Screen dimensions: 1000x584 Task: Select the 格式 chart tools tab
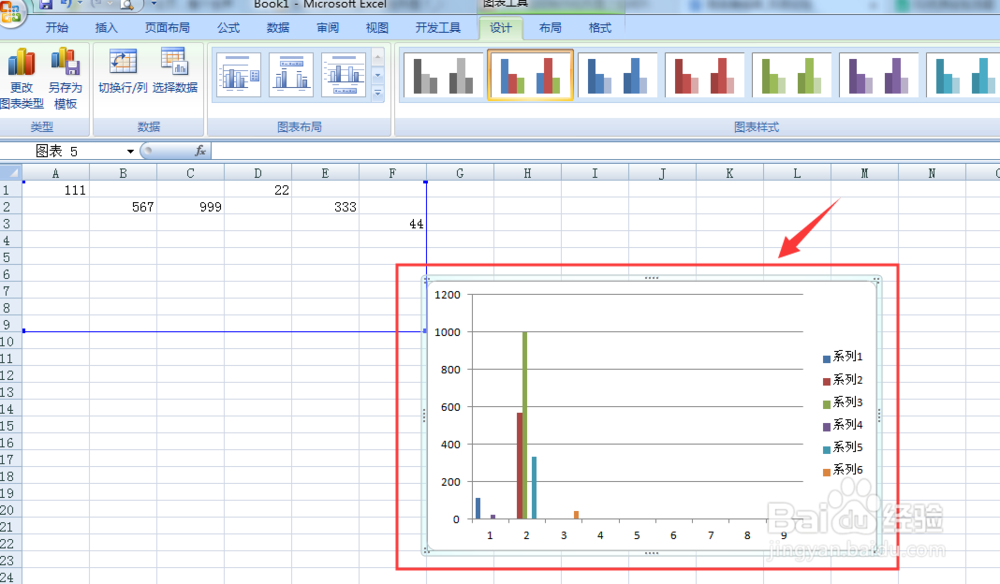[599, 27]
